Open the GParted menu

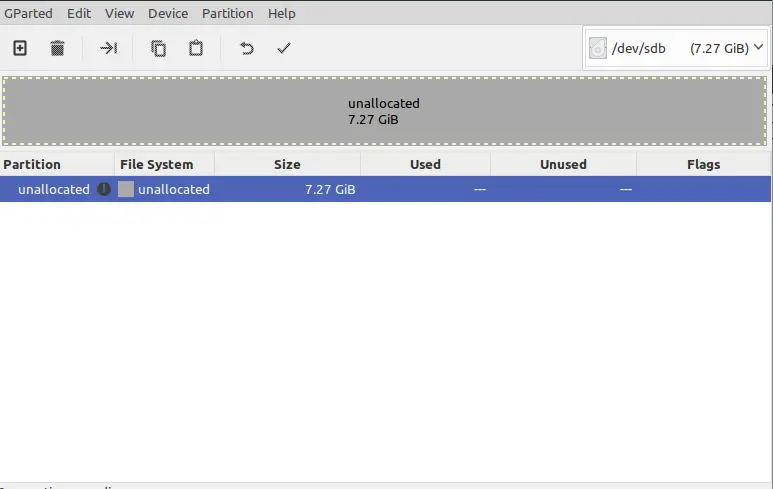(x=28, y=13)
